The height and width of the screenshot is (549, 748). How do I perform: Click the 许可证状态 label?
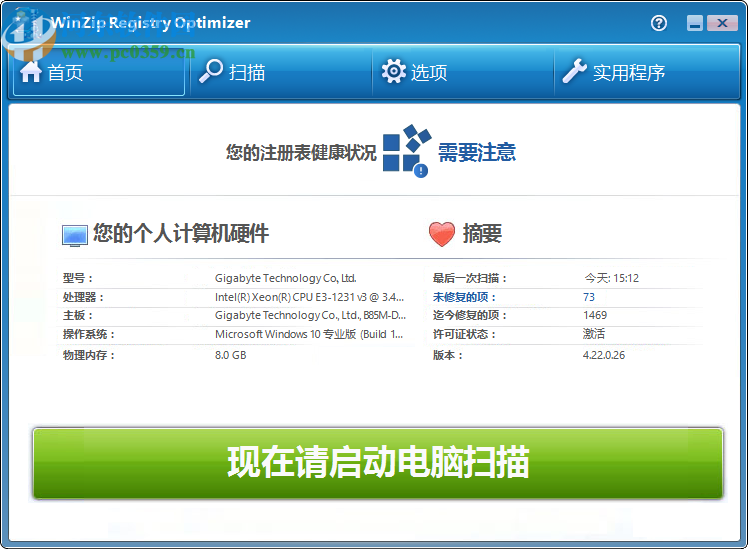464,334
